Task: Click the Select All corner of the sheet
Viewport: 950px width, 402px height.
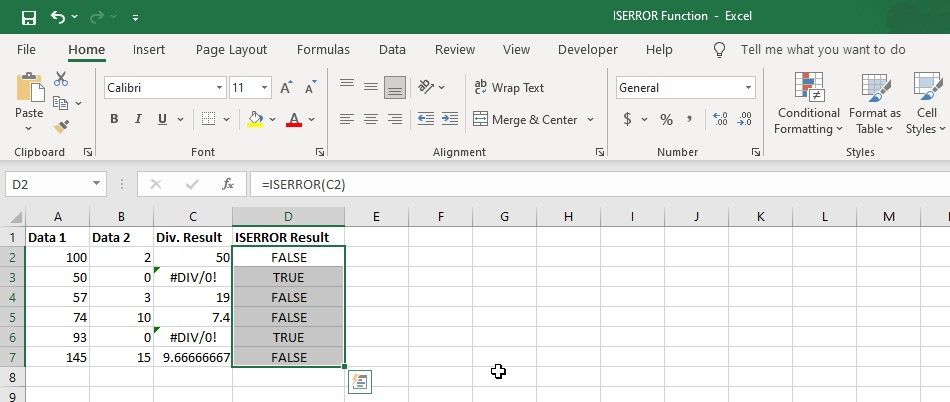Action: point(13,217)
